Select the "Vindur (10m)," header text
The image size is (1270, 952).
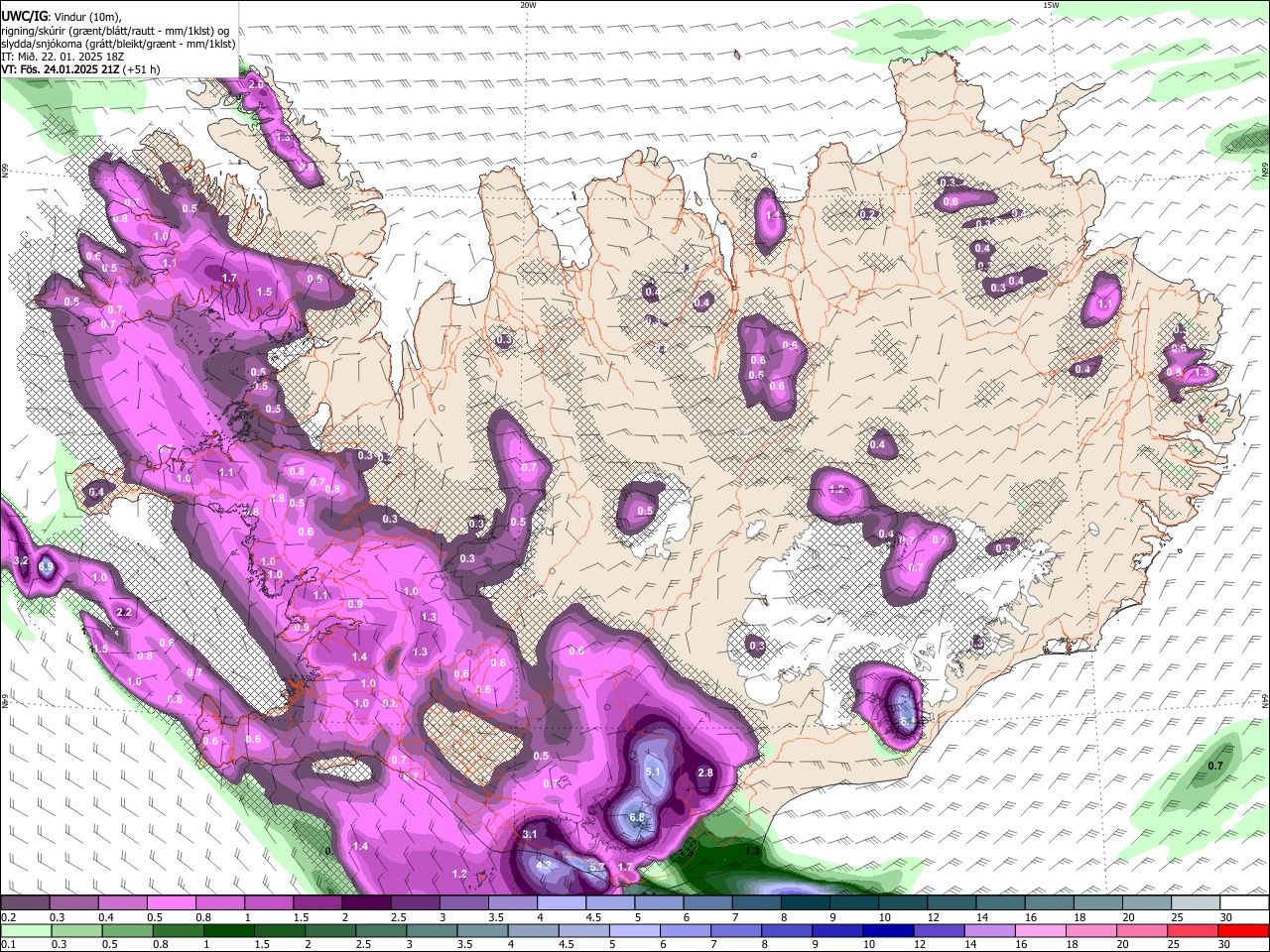tap(86, 17)
